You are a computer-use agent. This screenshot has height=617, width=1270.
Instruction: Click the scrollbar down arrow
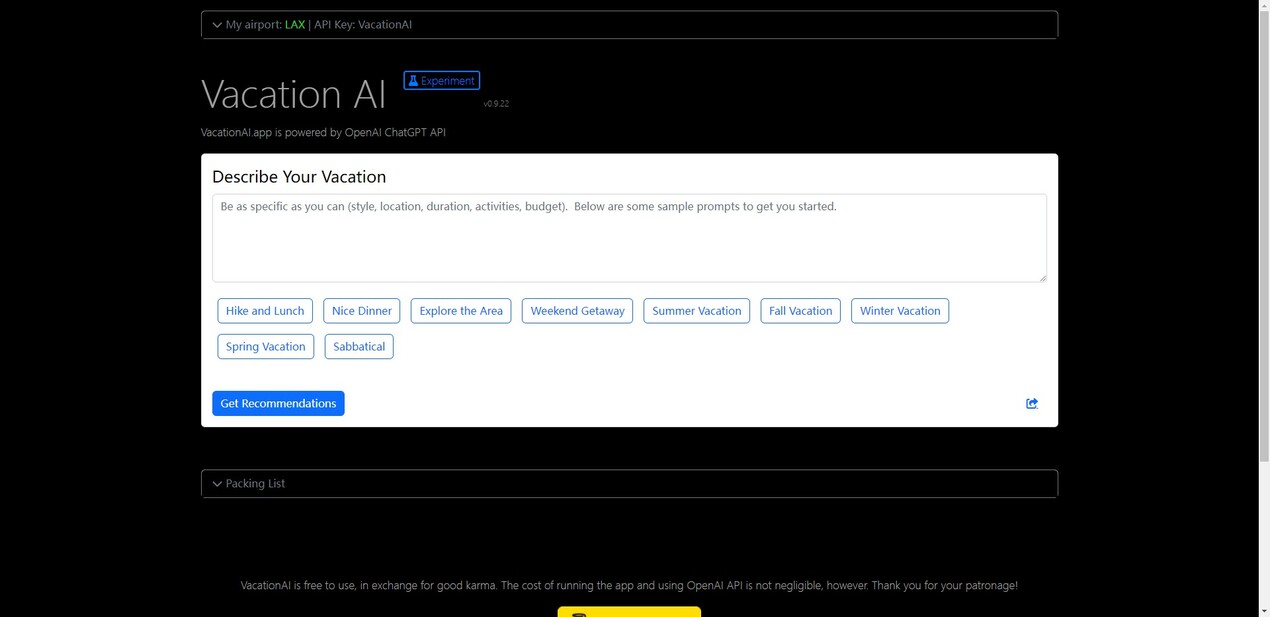[1264, 610]
